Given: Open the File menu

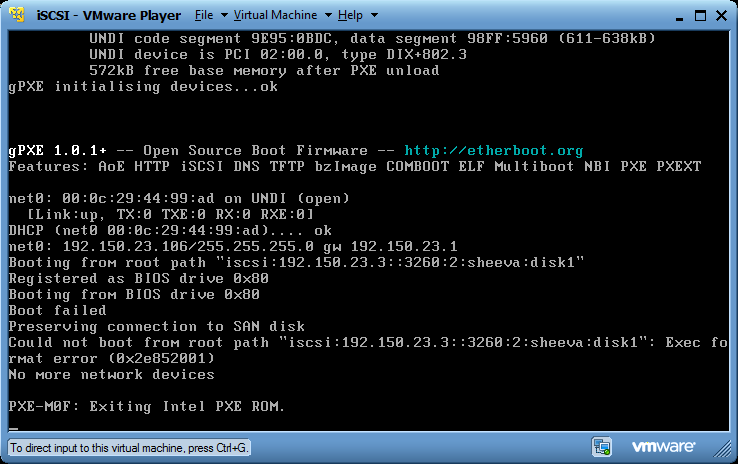Looking at the screenshot, I should (204, 15).
